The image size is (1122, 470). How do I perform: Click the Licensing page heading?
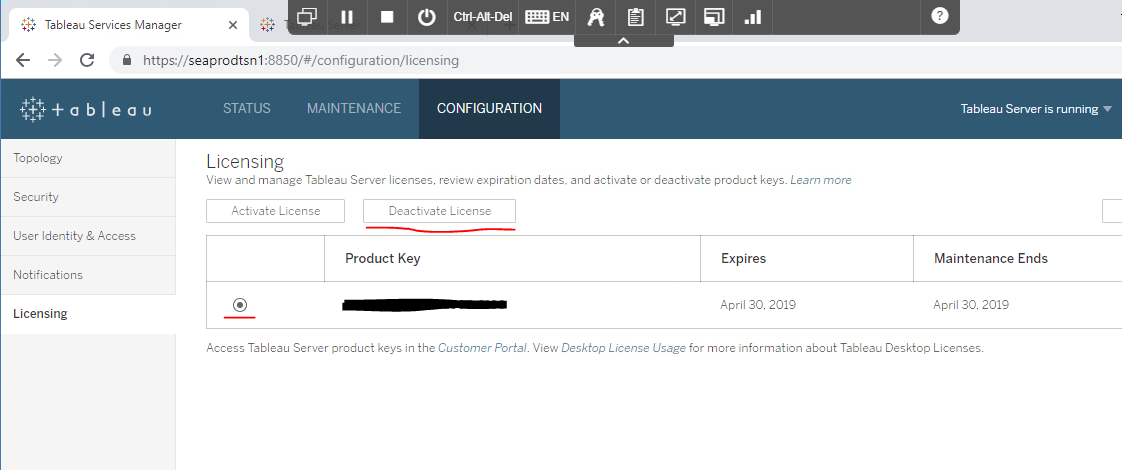[245, 162]
